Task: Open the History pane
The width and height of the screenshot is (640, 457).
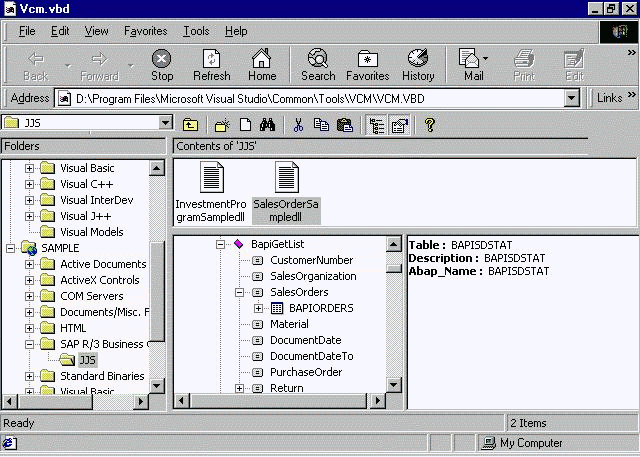Action: pos(418,65)
